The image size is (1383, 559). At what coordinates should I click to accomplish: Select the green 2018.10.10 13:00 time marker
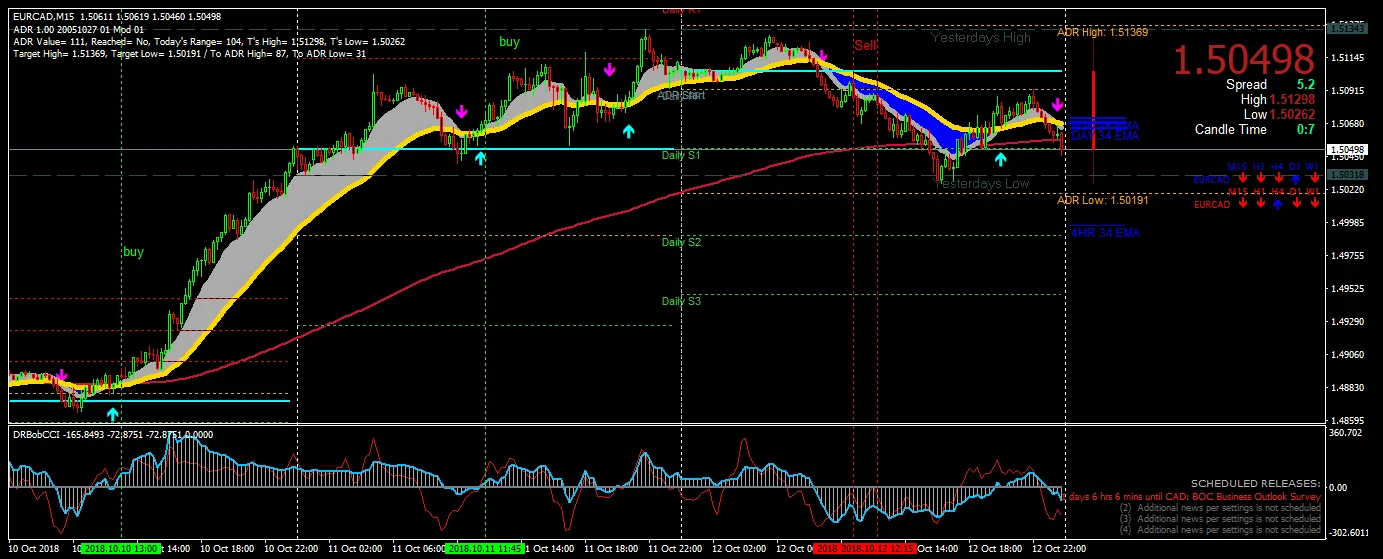pyautogui.click(x=120, y=549)
